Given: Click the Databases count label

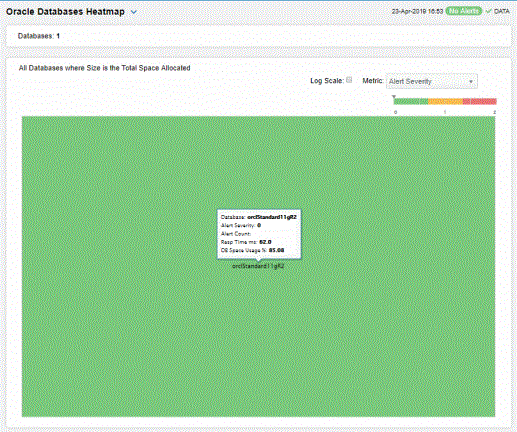Looking at the screenshot, I should (39, 36).
